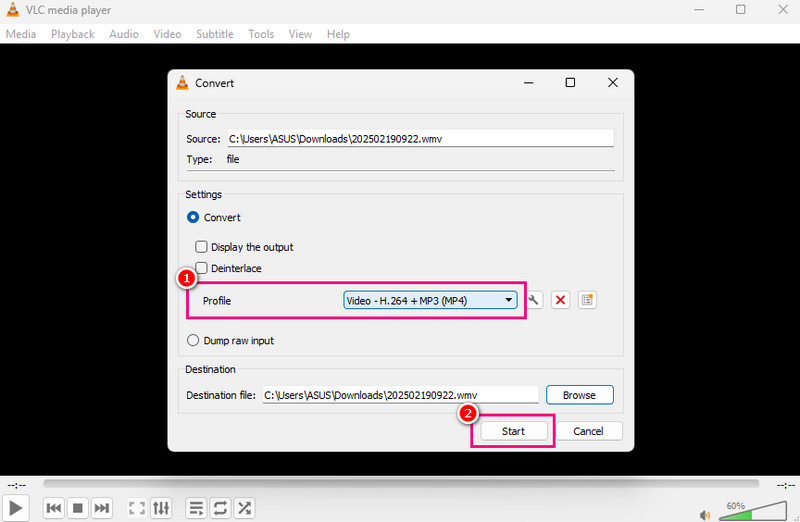Click VLC cone icon in Convert dialog title
Screen dimensions: 800x522
(182, 83)
